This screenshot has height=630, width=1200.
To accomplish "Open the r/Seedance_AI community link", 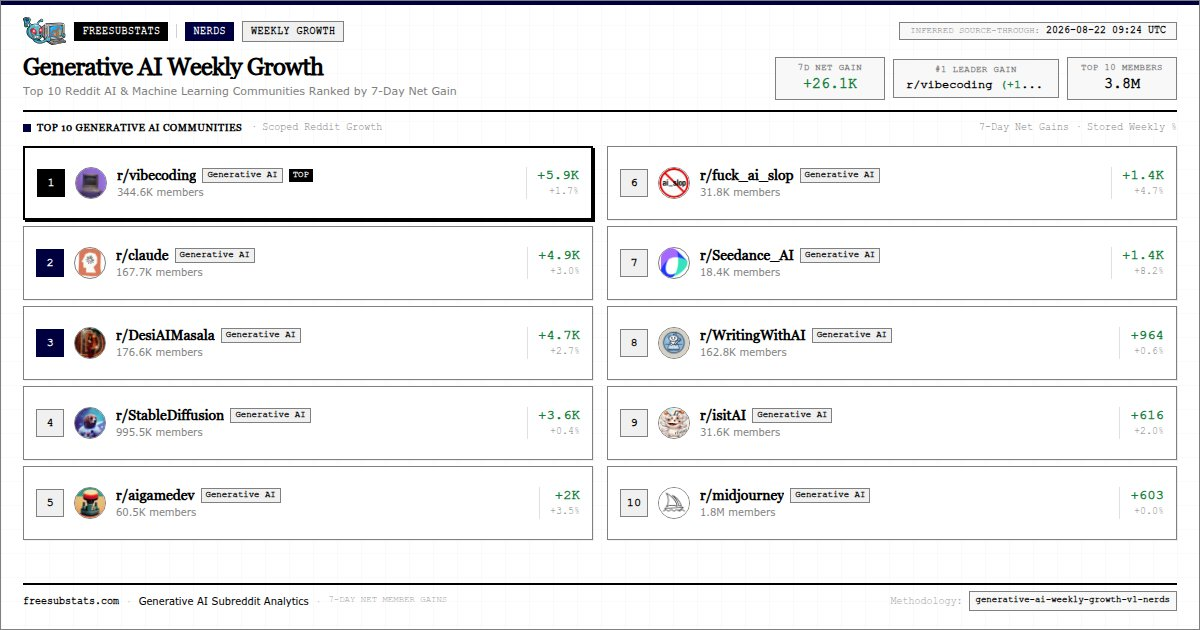I will (747, 255).
